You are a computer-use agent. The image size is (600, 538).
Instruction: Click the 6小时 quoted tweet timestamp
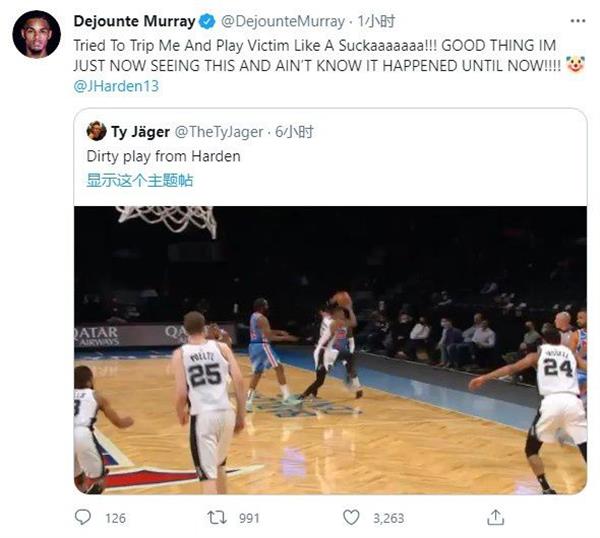tap(294, 132)
